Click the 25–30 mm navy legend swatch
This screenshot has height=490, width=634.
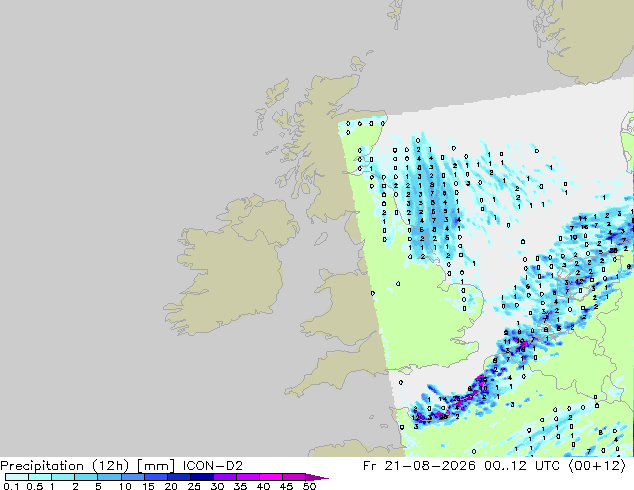pyautogui.click(x=202, y=477)
